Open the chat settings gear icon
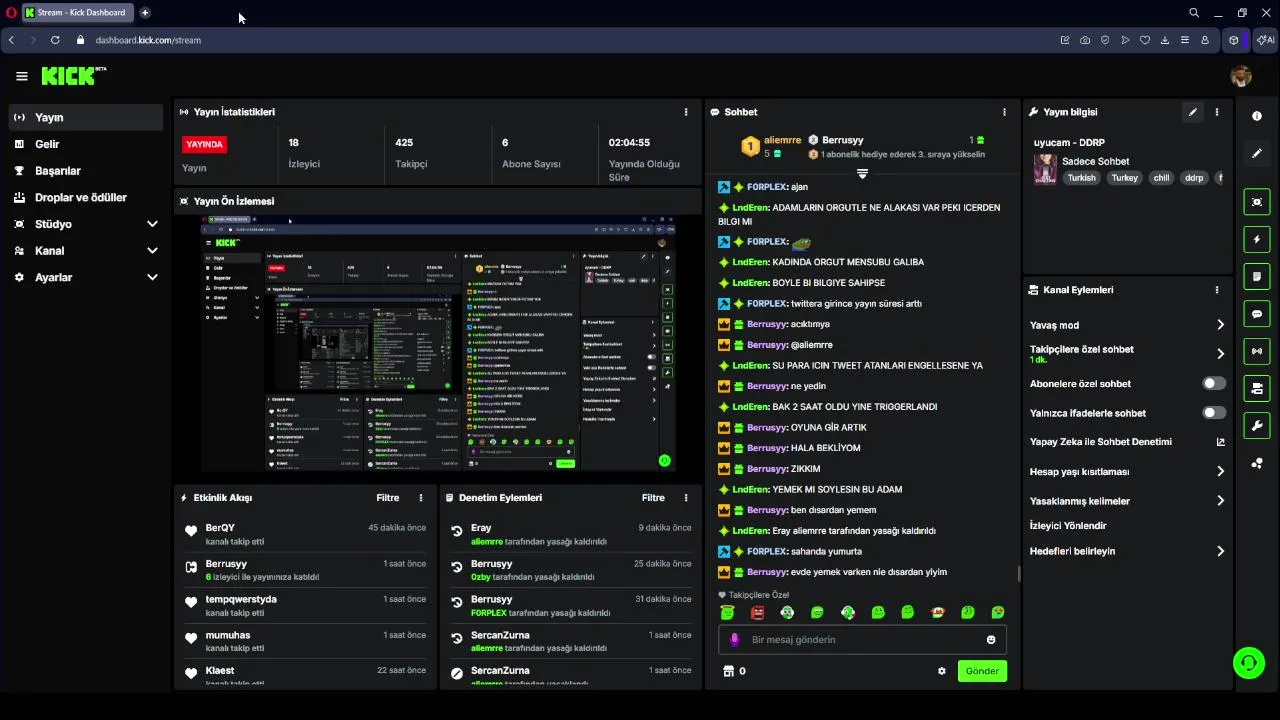The image size is (1280, 720). 941,671
